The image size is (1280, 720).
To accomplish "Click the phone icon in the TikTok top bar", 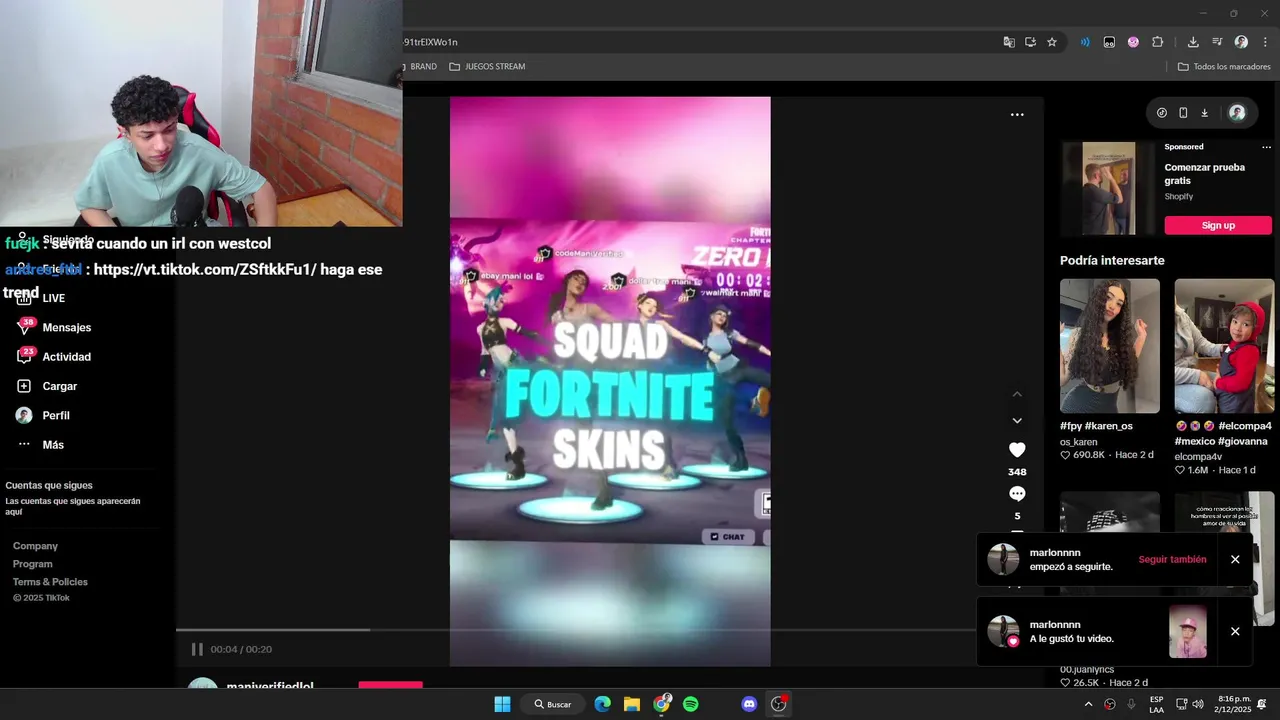I will [1183, 113].
